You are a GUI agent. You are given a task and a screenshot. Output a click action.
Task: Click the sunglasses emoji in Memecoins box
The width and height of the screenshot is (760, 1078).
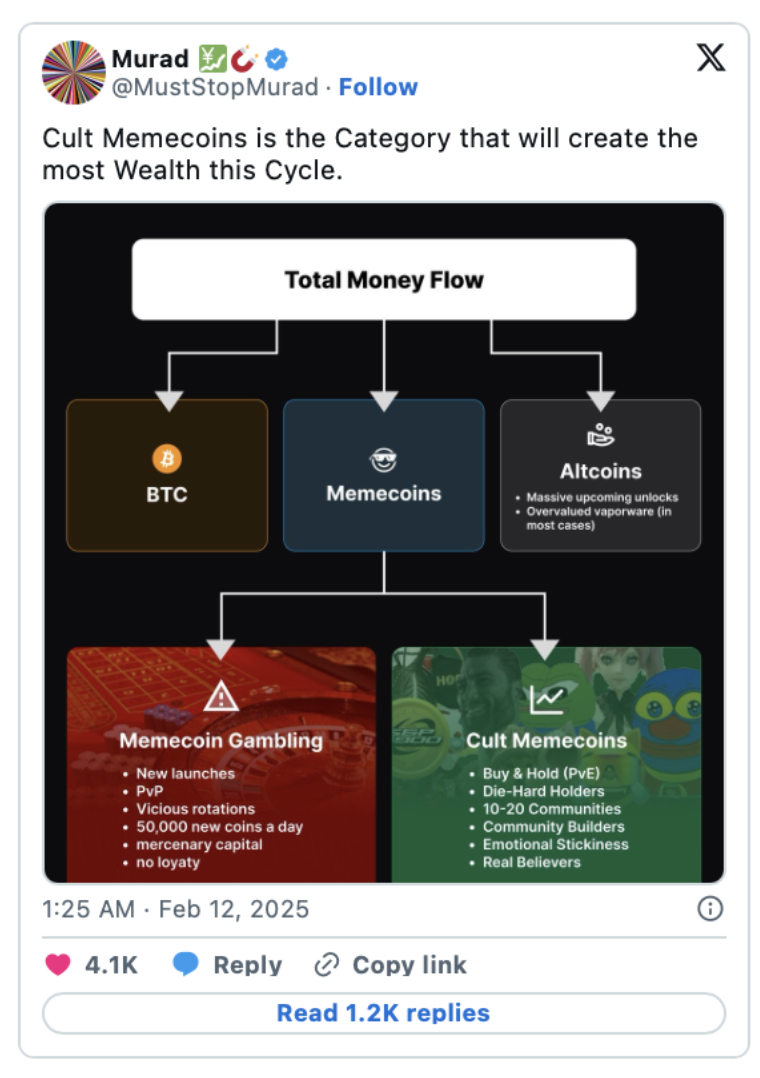tap(384, 459)
